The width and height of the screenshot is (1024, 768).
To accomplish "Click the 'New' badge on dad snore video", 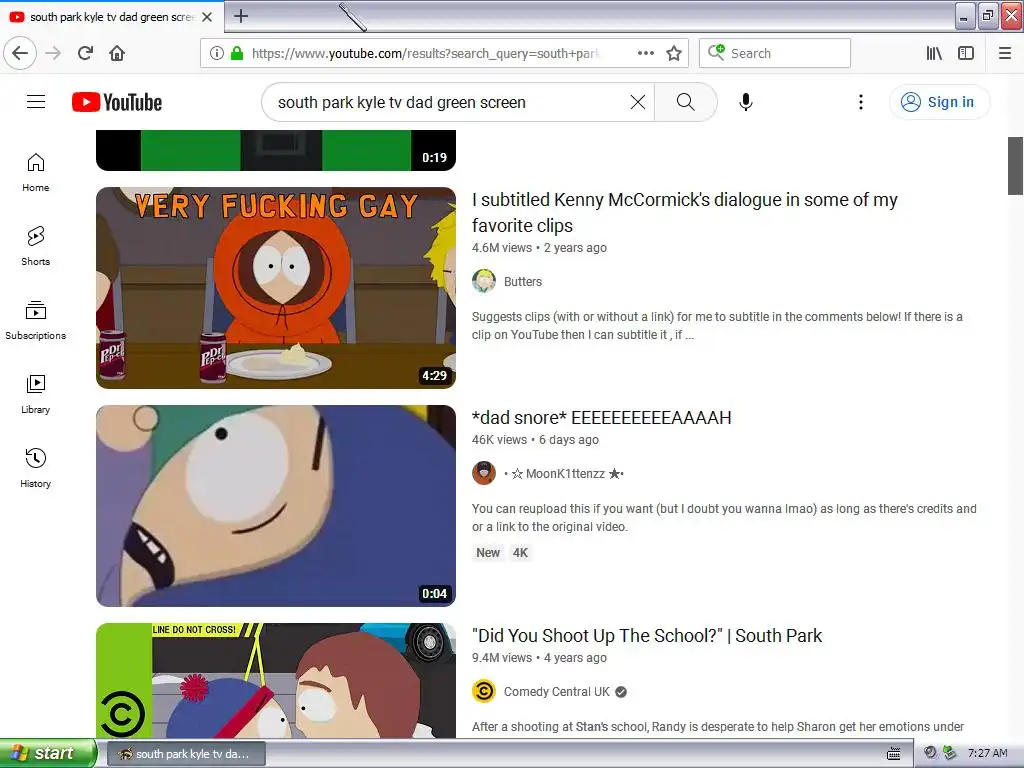I will [x=488, y=552].
